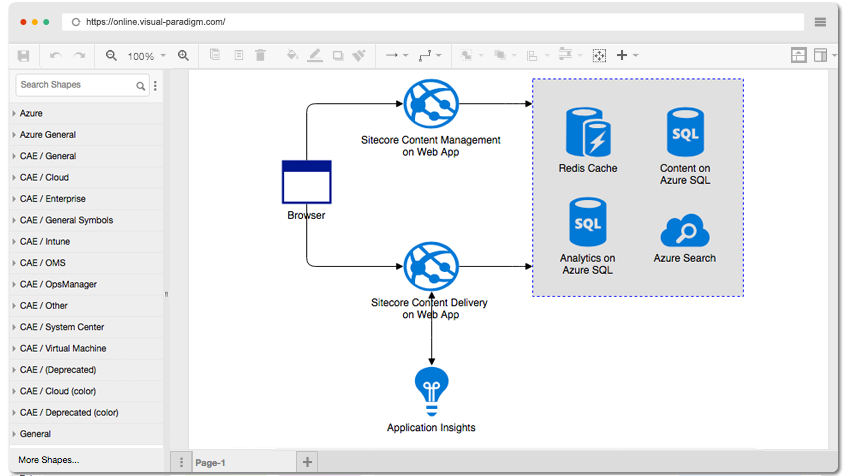Click the To Back arrange icon

click(500, 55)
